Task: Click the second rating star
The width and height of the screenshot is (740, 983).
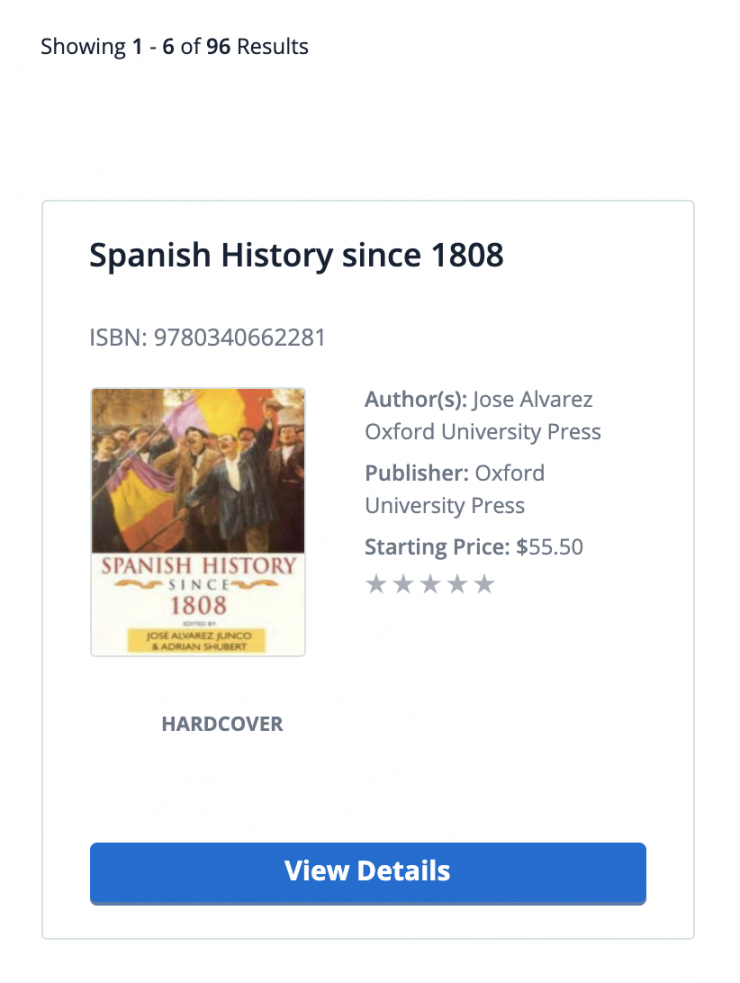Action: pos(403,584)
